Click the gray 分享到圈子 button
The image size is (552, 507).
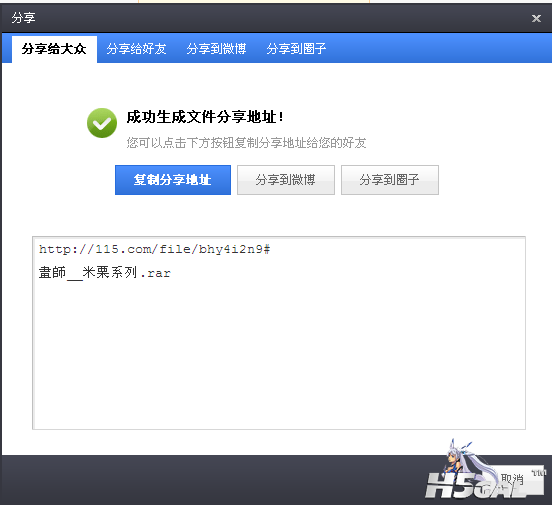click(390, 180)
